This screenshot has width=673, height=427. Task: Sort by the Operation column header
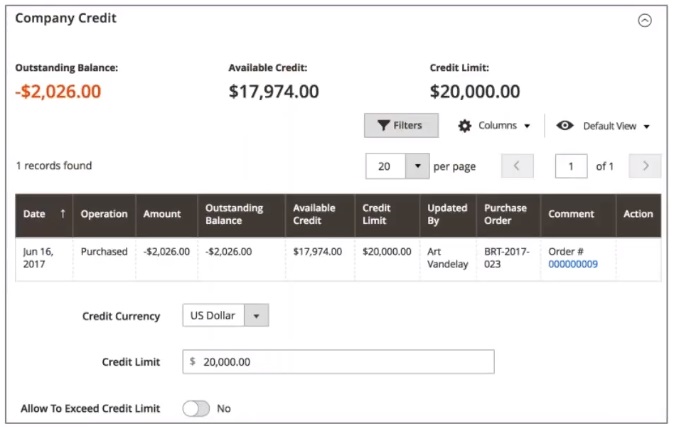(104, 214)
